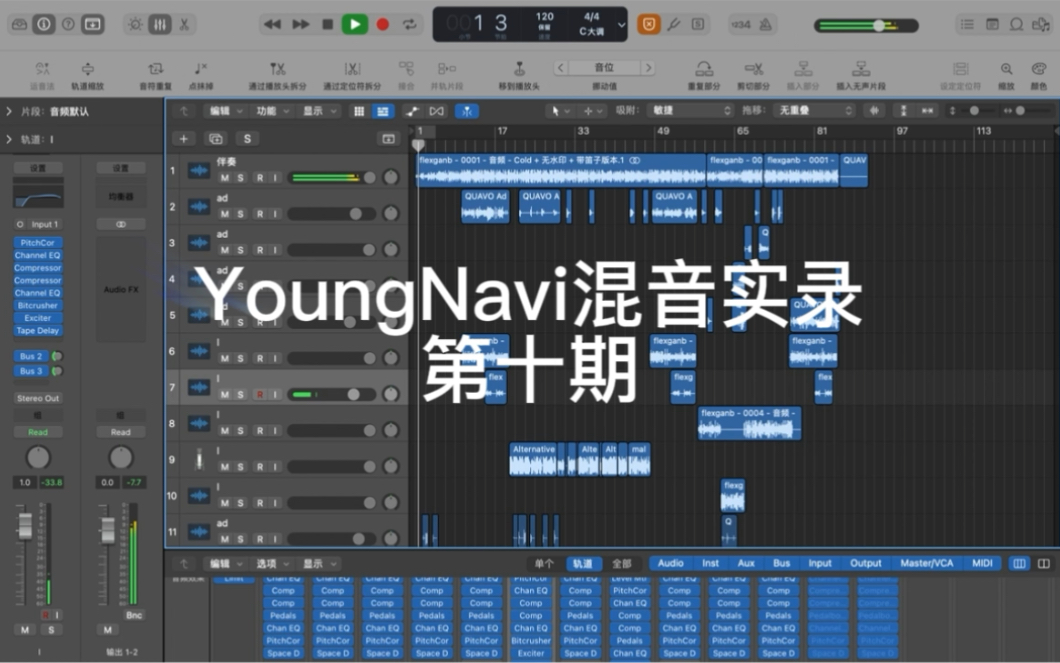1060x663 pixels.
Task: Click the Bus 2 send slot
Action: click(31, 356)
